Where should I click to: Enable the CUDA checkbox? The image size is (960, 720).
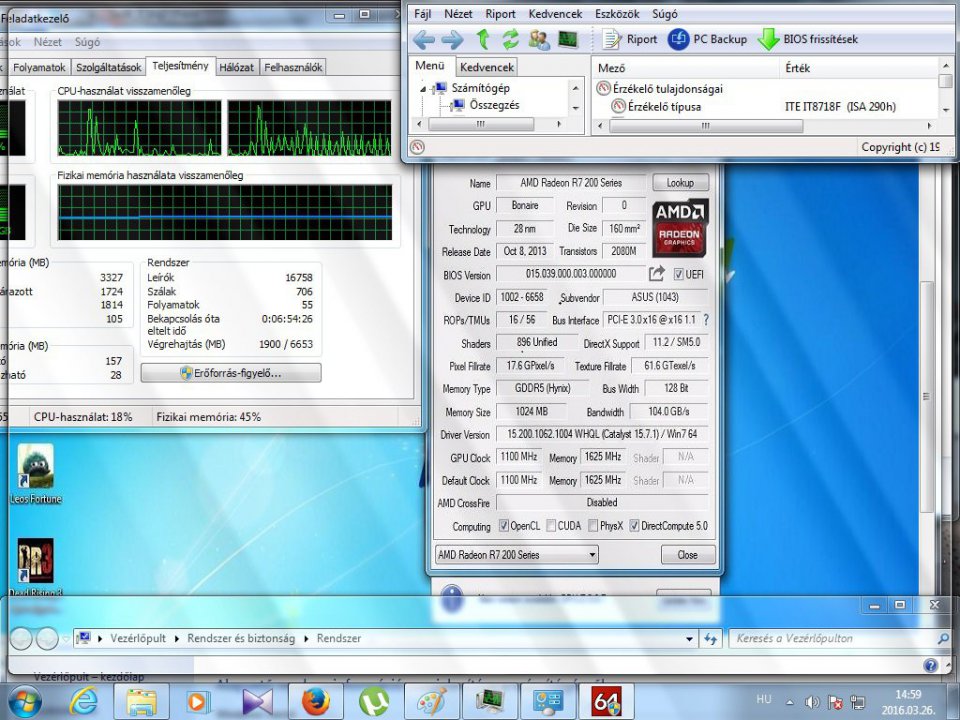coord(550,526)
